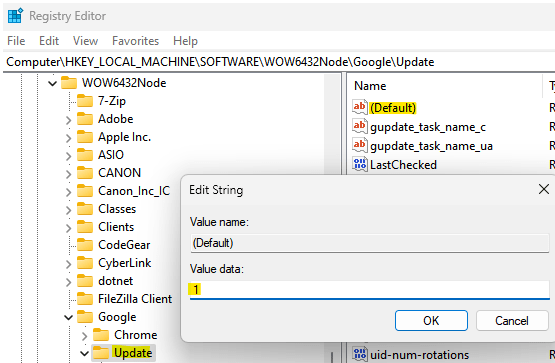This screenshot has height=363, width=555.
Task: Select the Canon_Inc_IC folder icon
Action: 85,191
